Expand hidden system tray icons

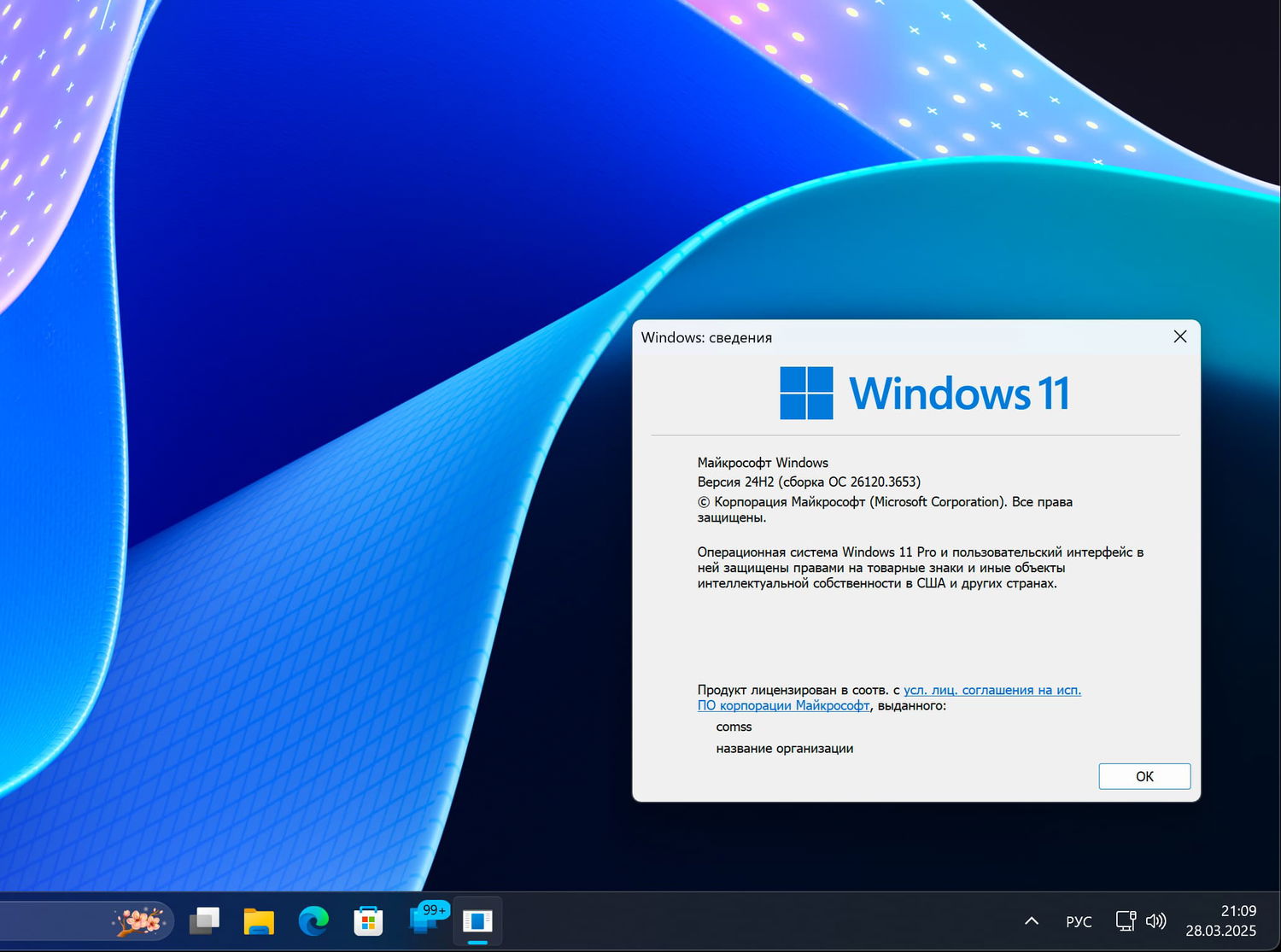click(1031, 921)
